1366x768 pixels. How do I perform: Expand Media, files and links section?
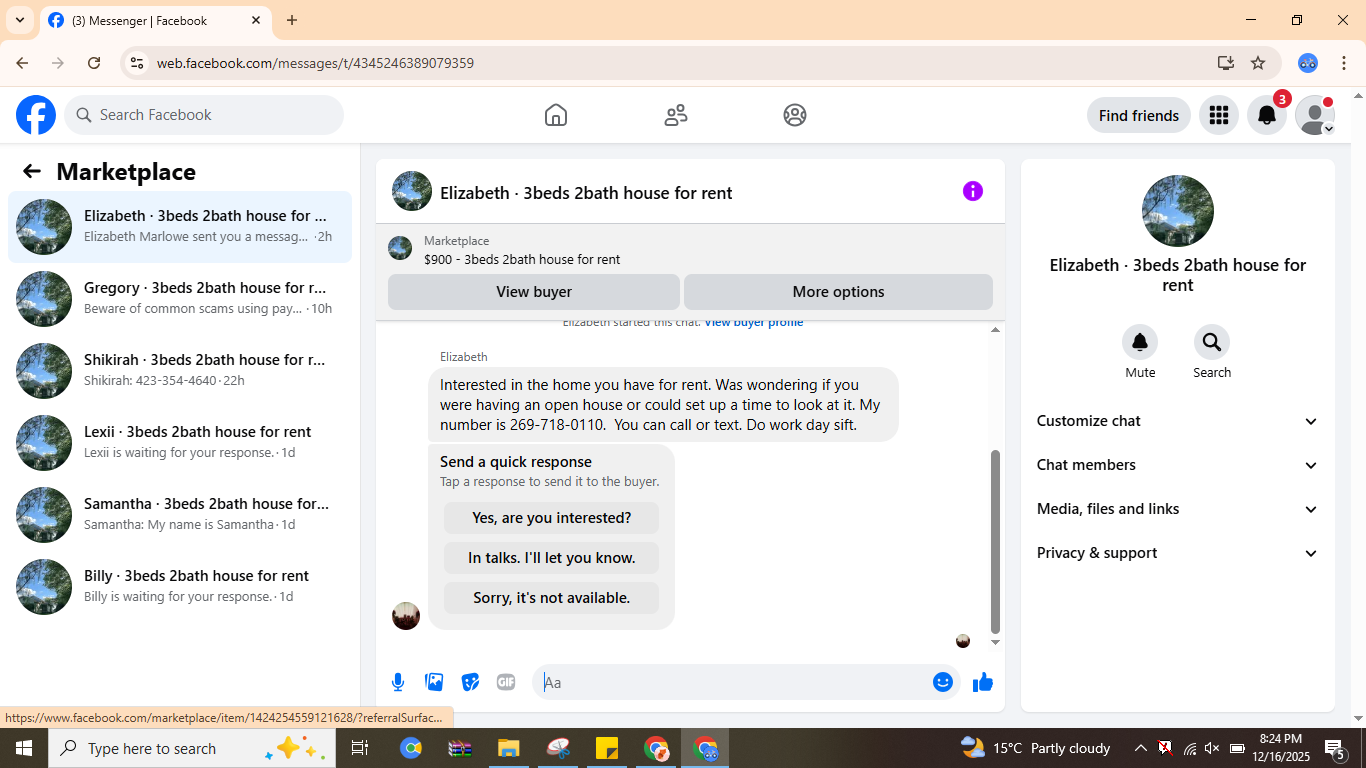(1178, 509)
